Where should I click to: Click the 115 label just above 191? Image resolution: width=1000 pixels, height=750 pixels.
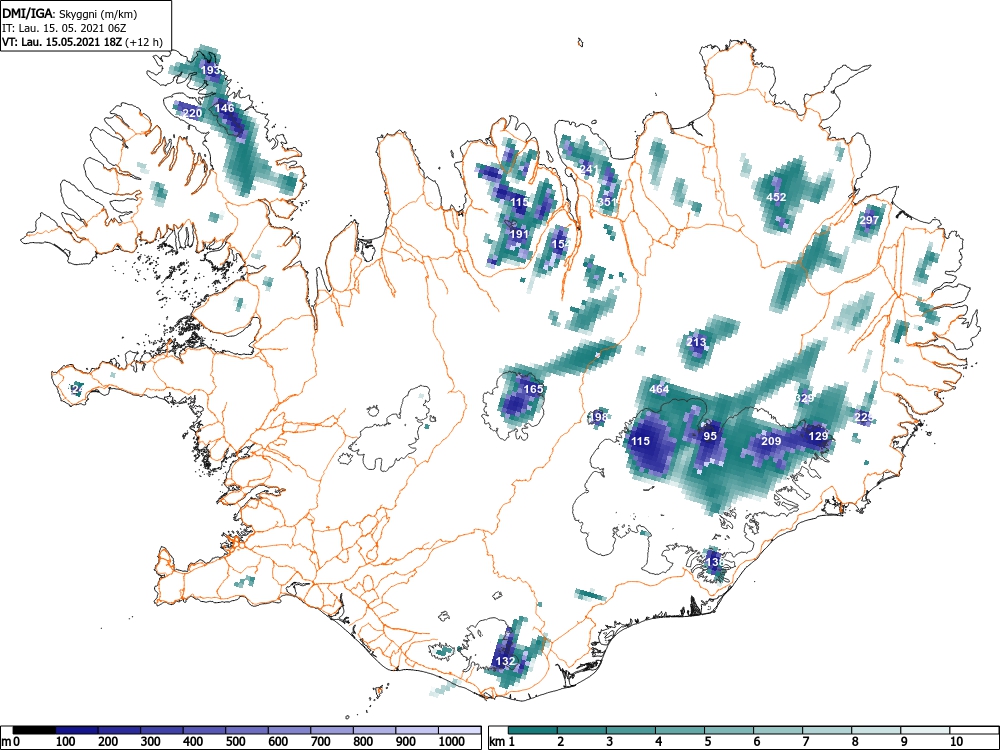(x=520, y=202)
